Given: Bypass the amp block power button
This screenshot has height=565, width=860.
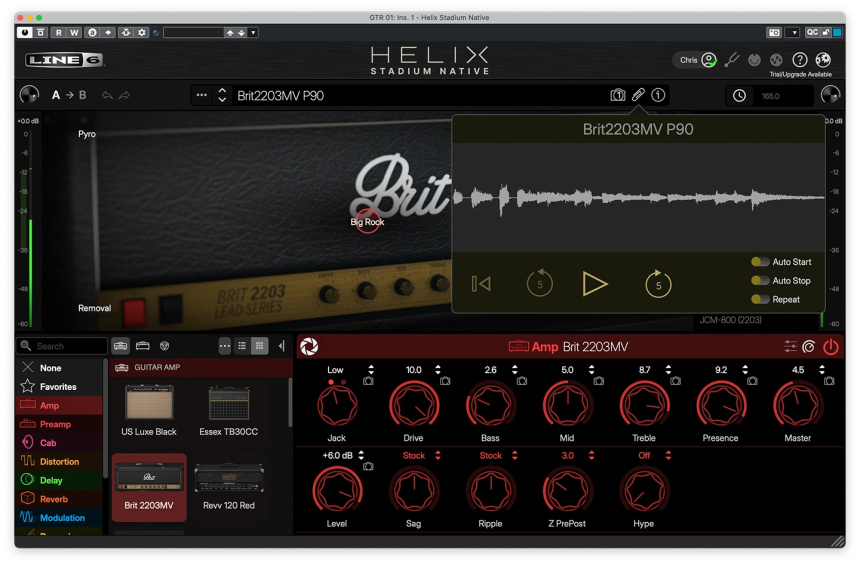Looking at the screenshot, I should (x=830, y=346).
